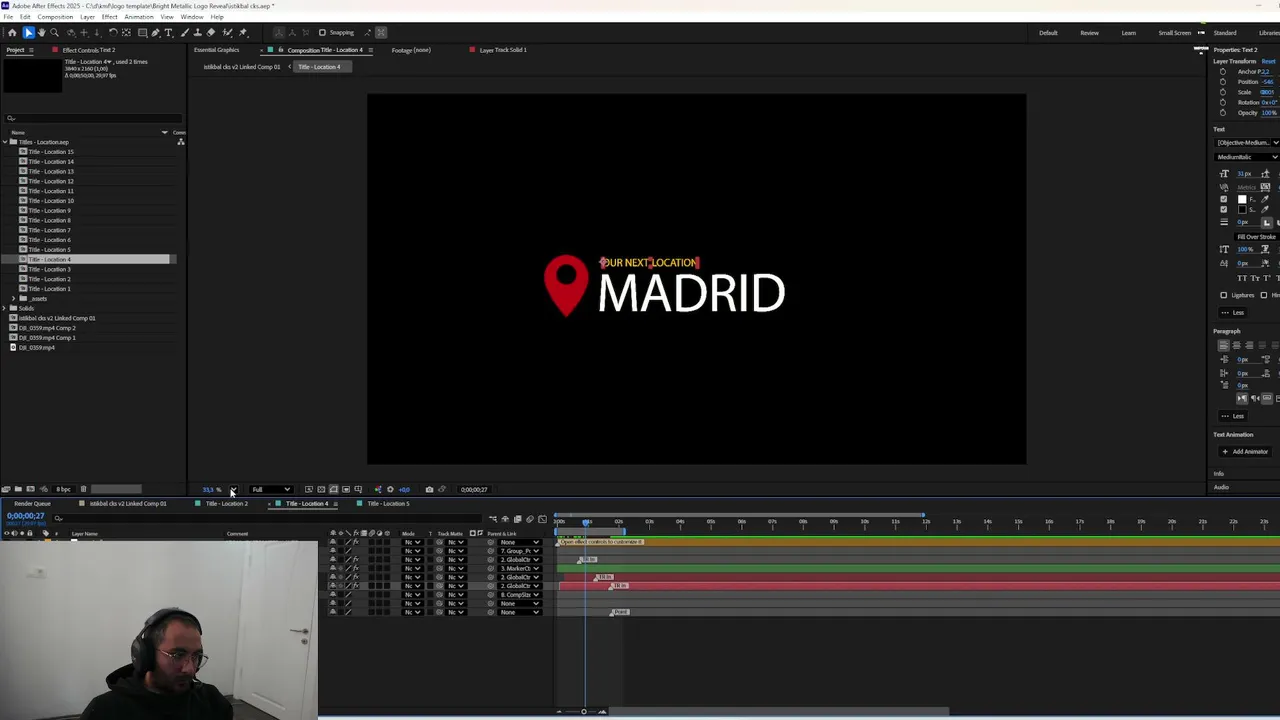The image size is (1280, 720).
Task: Click the timeline zoom slider at bottom
Action: [x=584, y=712]
